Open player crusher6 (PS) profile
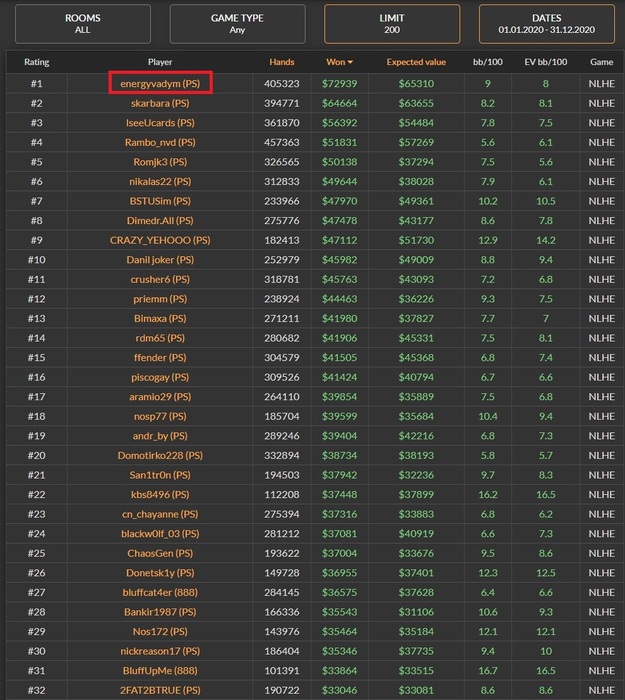Image resolution: width=625 pixels, height=700 pixels. click(160, 279)
